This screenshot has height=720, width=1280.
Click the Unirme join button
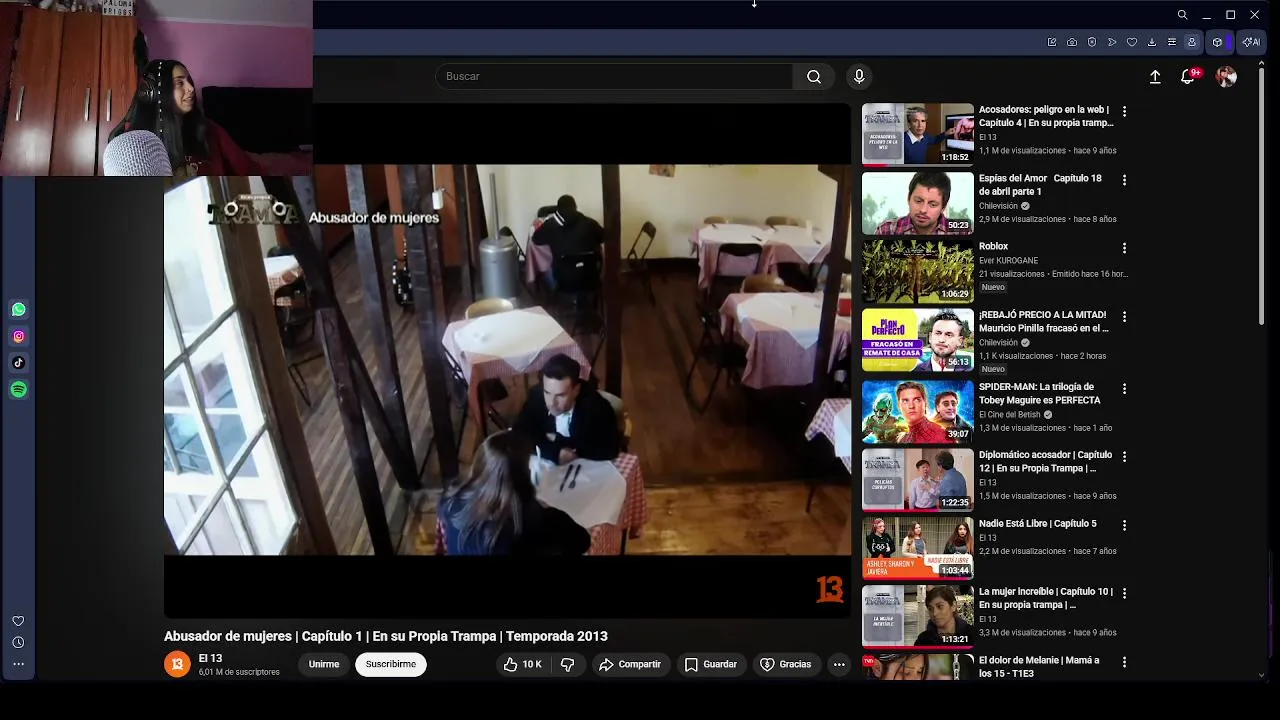324,664
